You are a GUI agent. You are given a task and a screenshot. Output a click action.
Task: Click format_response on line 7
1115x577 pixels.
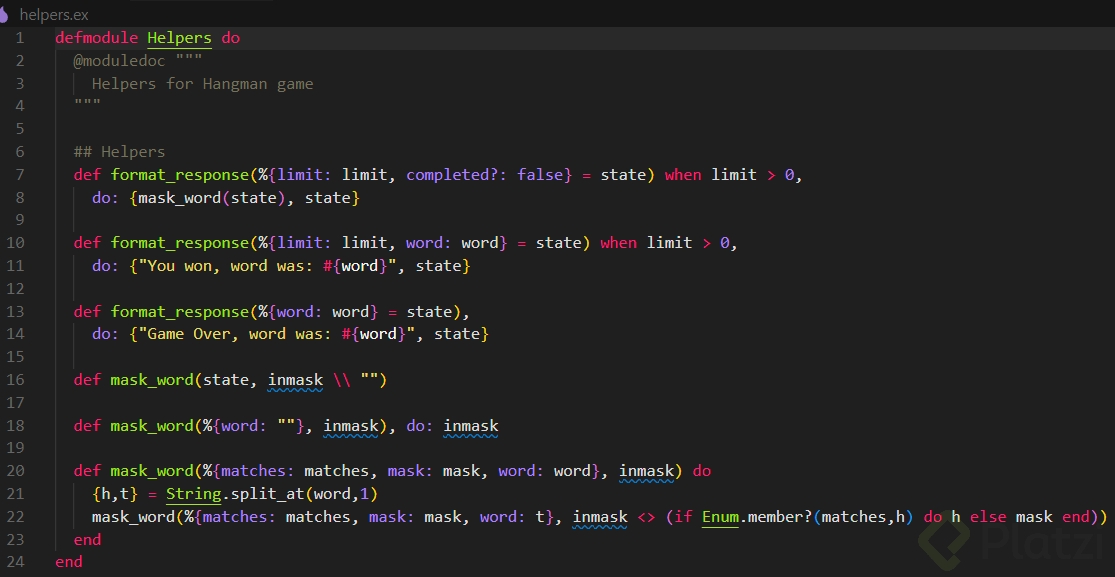click(179, 175)
